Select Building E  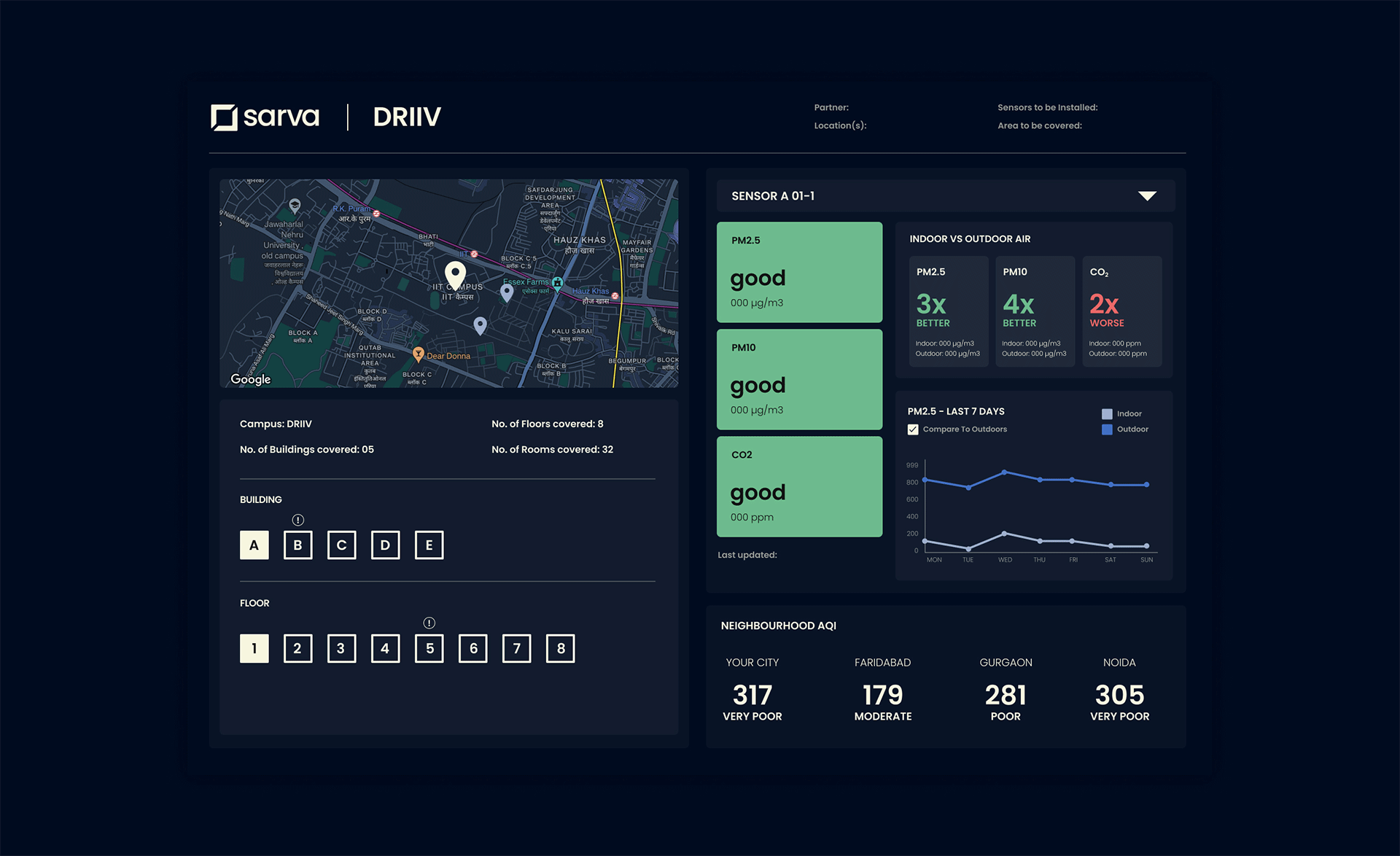pos(429,545)
